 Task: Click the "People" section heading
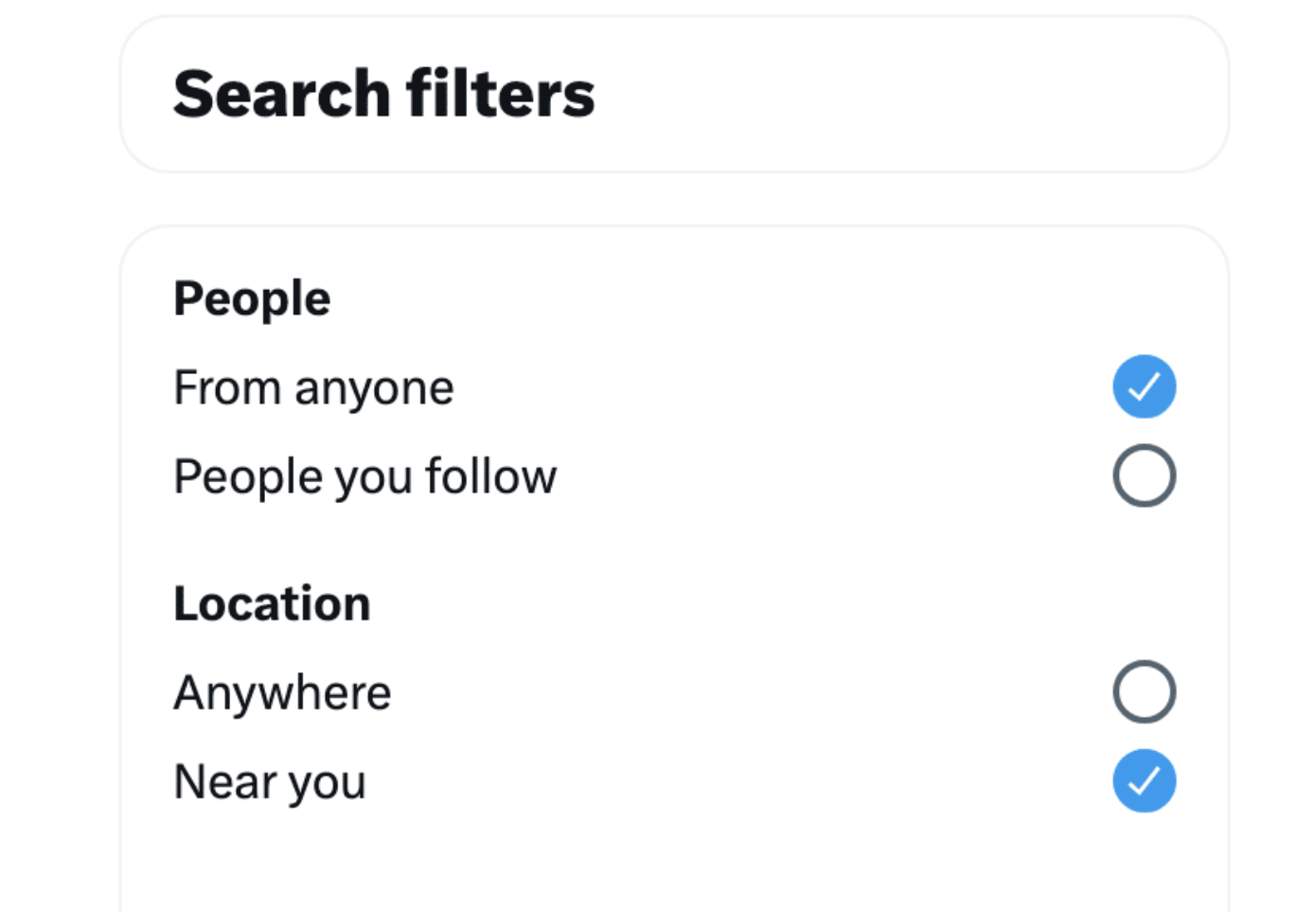tap(252, 299)
